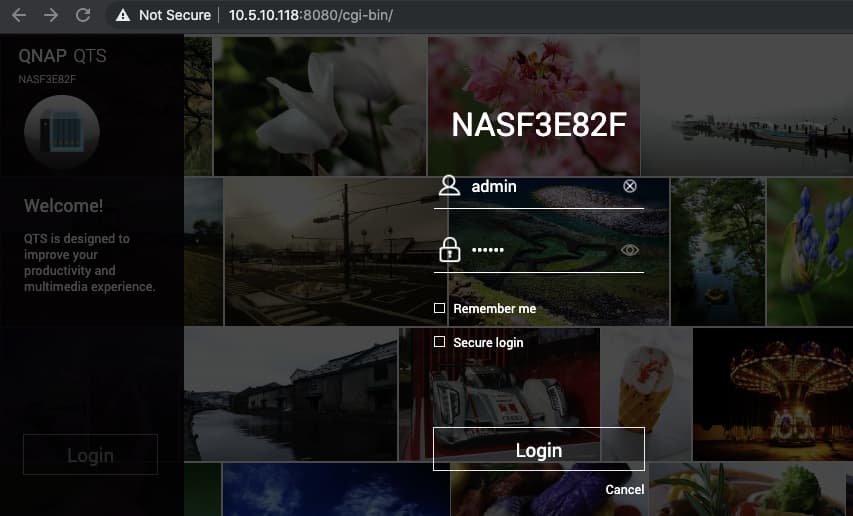Screen dimensions: 853x516
Task: Clear the username with the X icon
Action: tap(629, 186)
